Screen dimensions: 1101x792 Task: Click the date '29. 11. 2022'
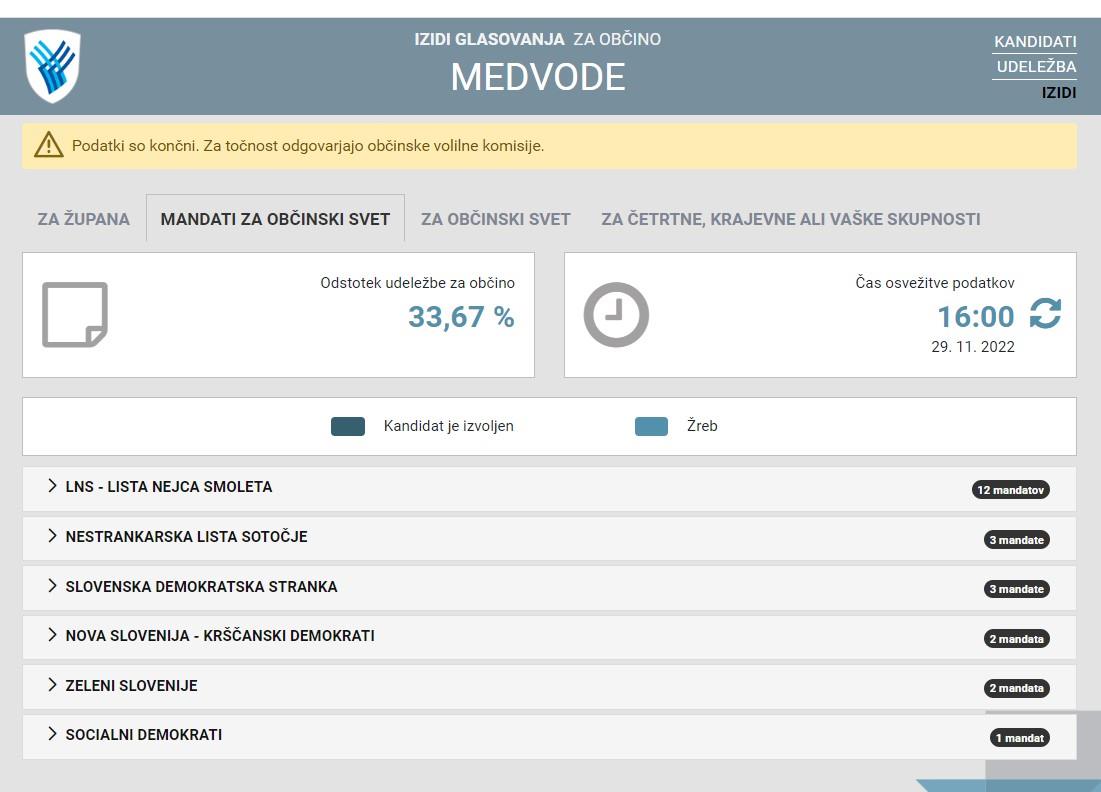[973, 347]
